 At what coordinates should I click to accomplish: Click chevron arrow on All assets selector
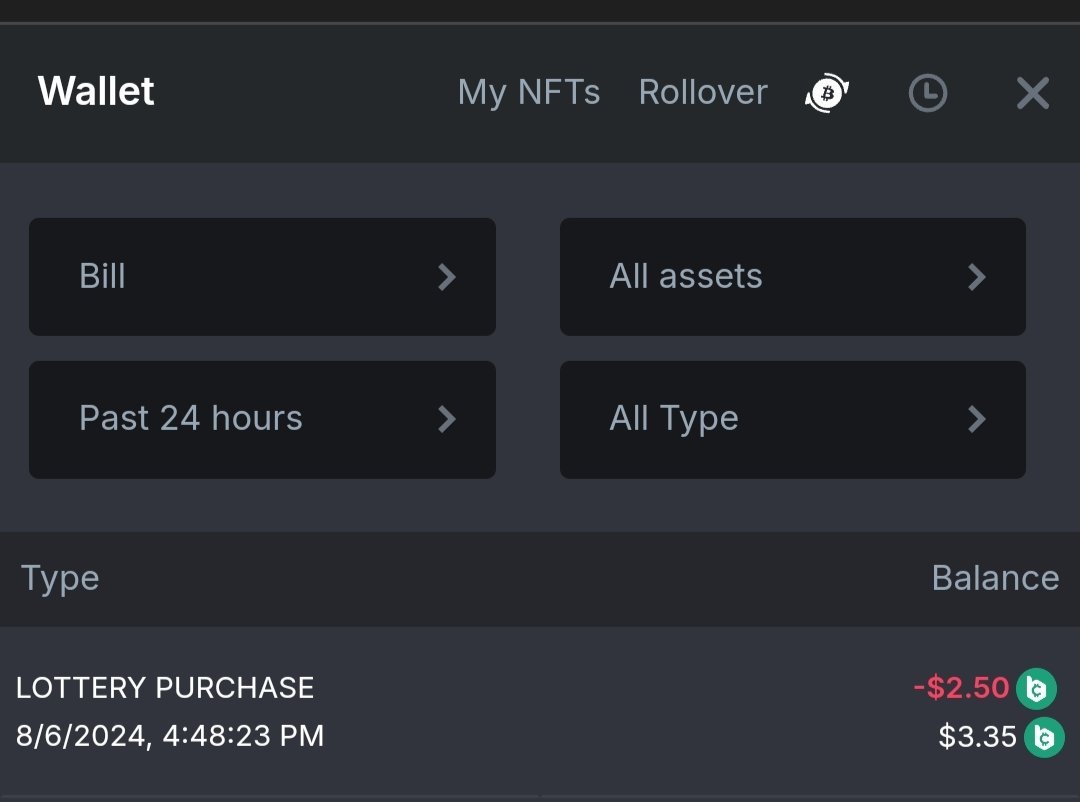click(977, 277)
